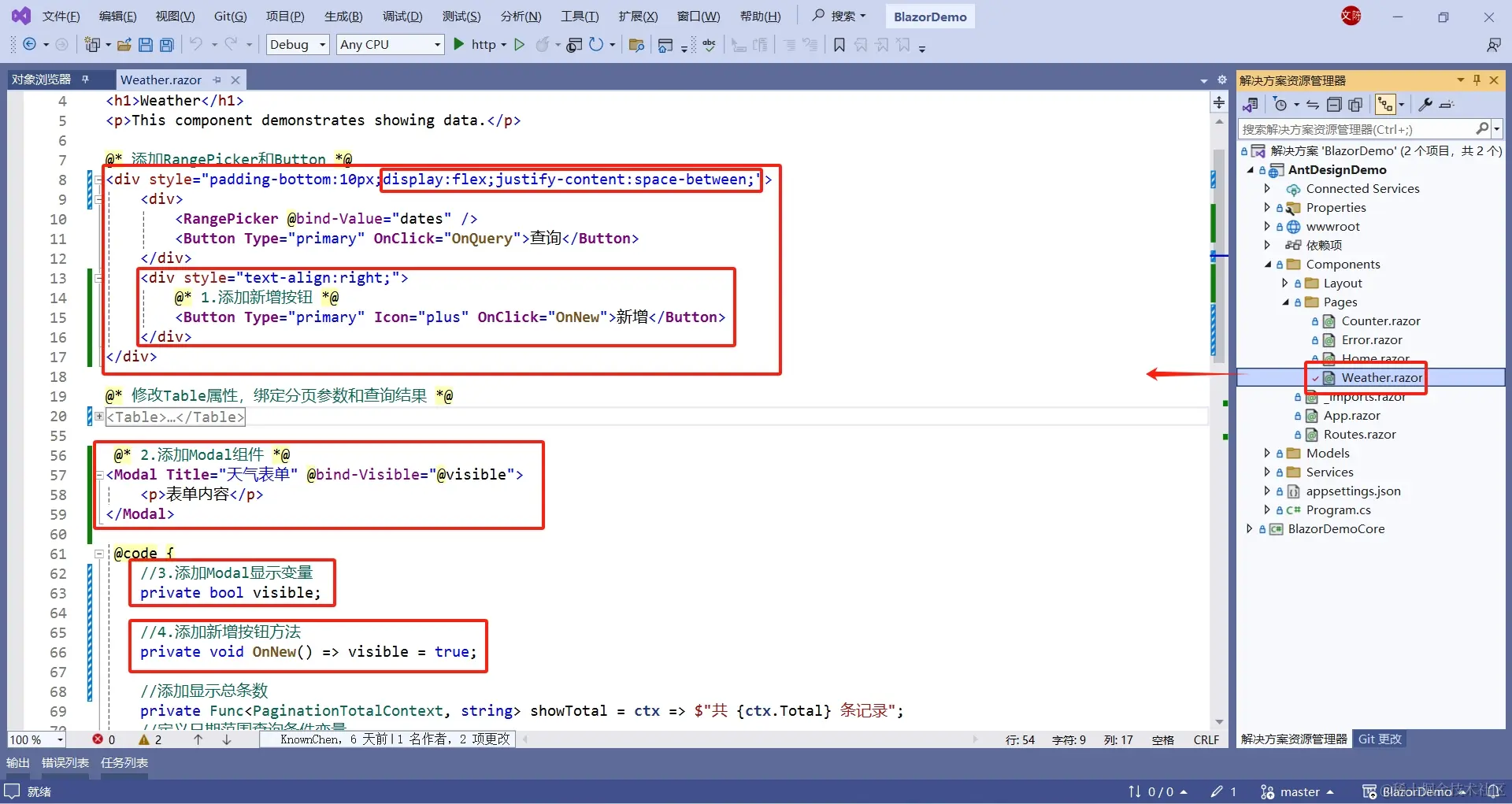This screenshot has height=804, width=1512.
Task: Click the warnings indicator showing 2
Action: 150,739
